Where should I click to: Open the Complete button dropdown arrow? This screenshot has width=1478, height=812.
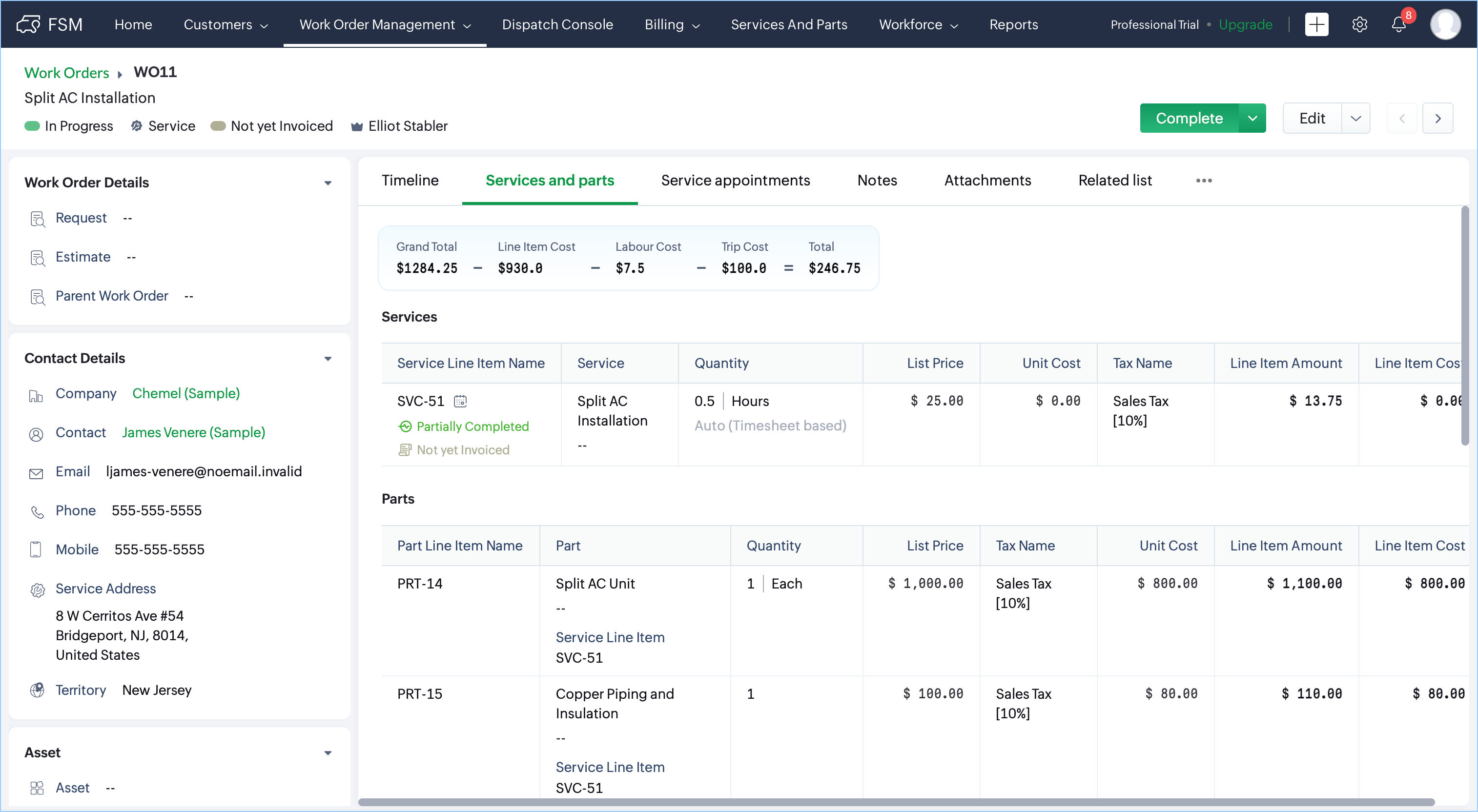(x=1252, y=119)
